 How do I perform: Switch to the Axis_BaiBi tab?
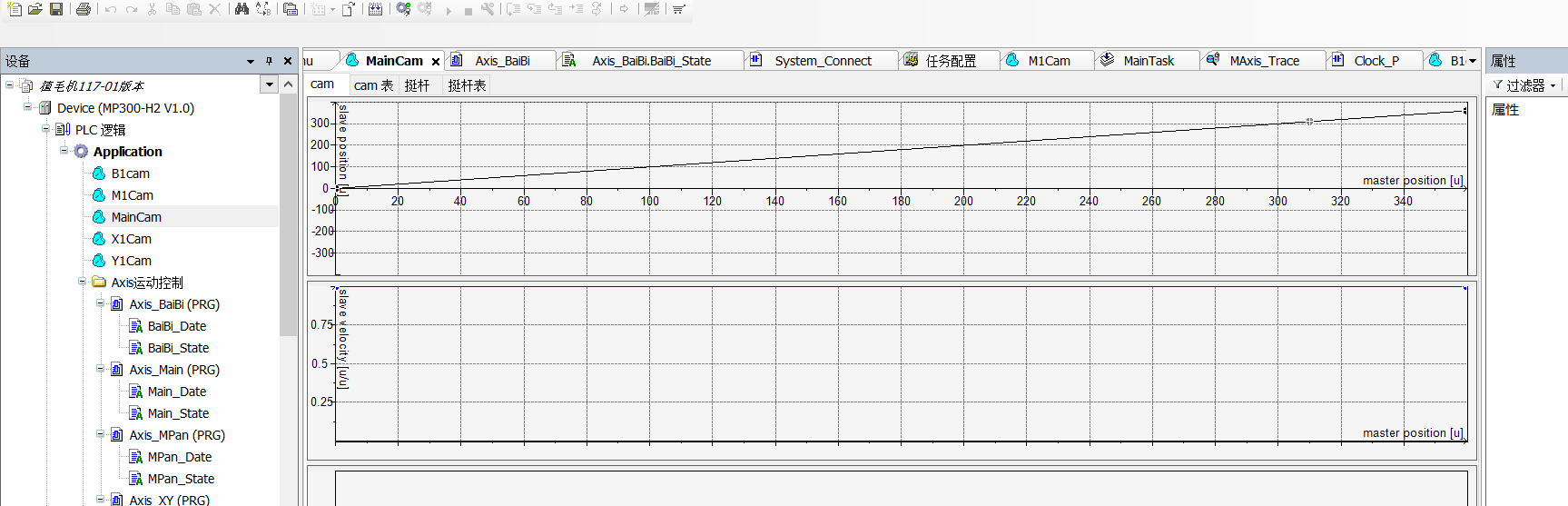click(x=501, y=61)
